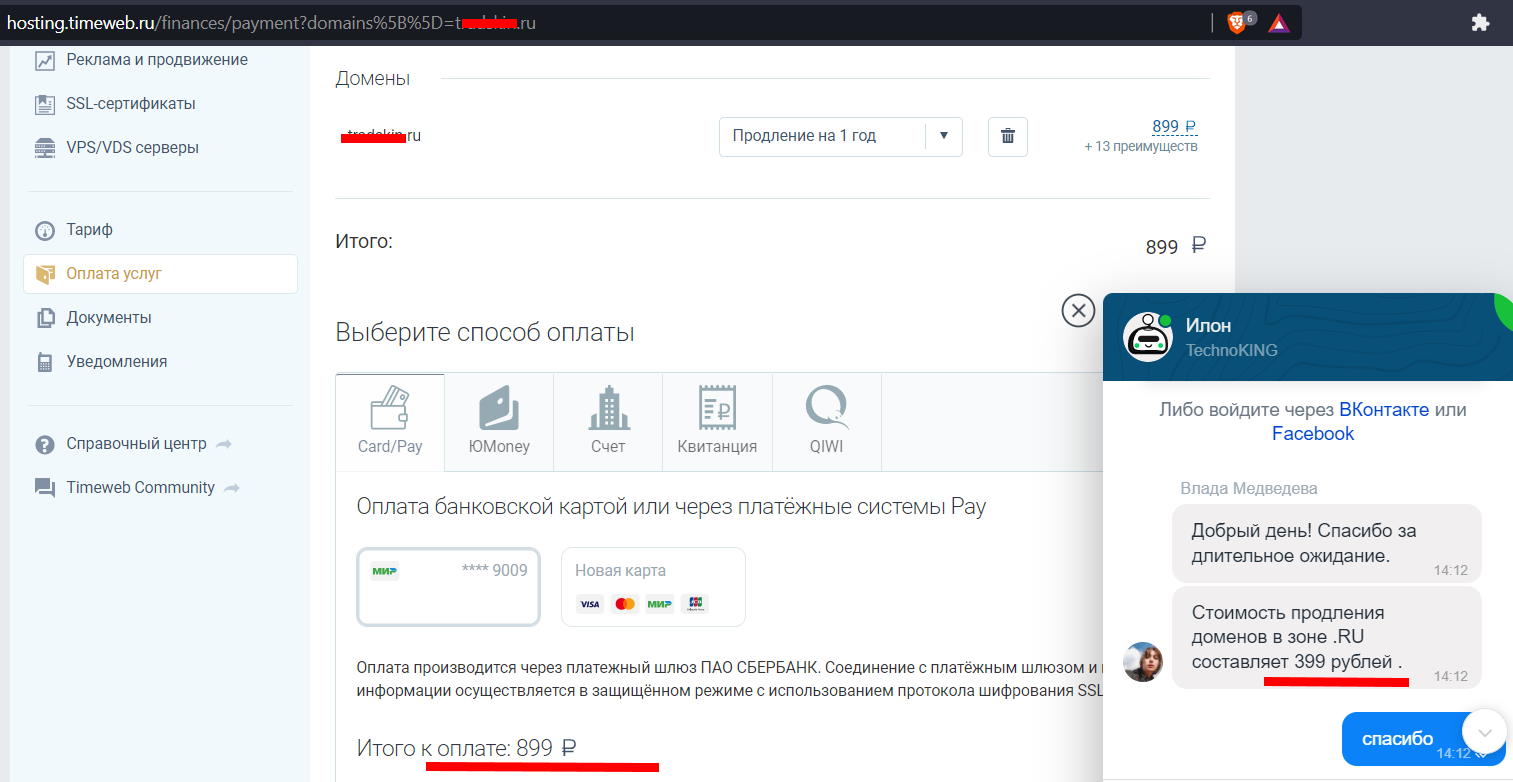Click the Тариф gauge icon
Screen dimensions: 1513x782
click(x=45, y=230)
